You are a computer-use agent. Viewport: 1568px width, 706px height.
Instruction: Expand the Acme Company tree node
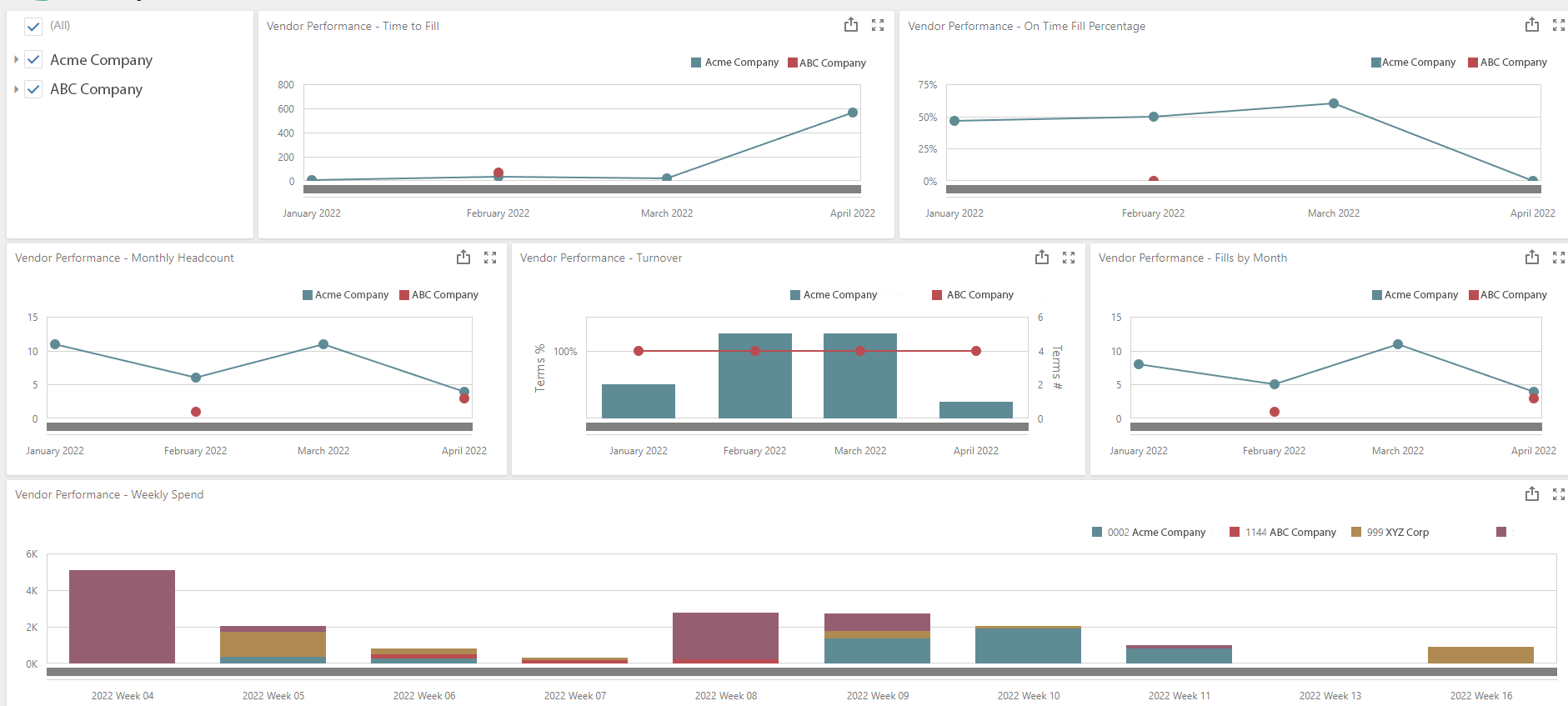(x=16, y=60)
